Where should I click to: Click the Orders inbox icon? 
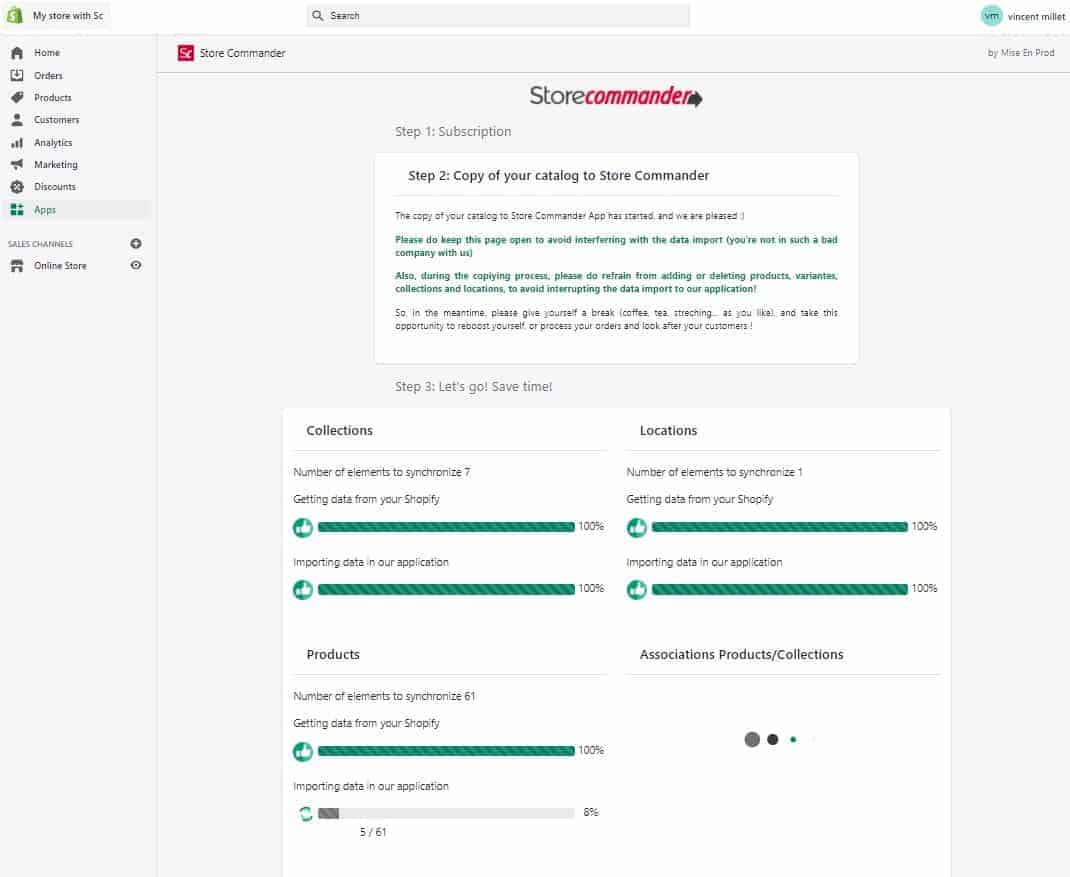click(x=17, y=75)
